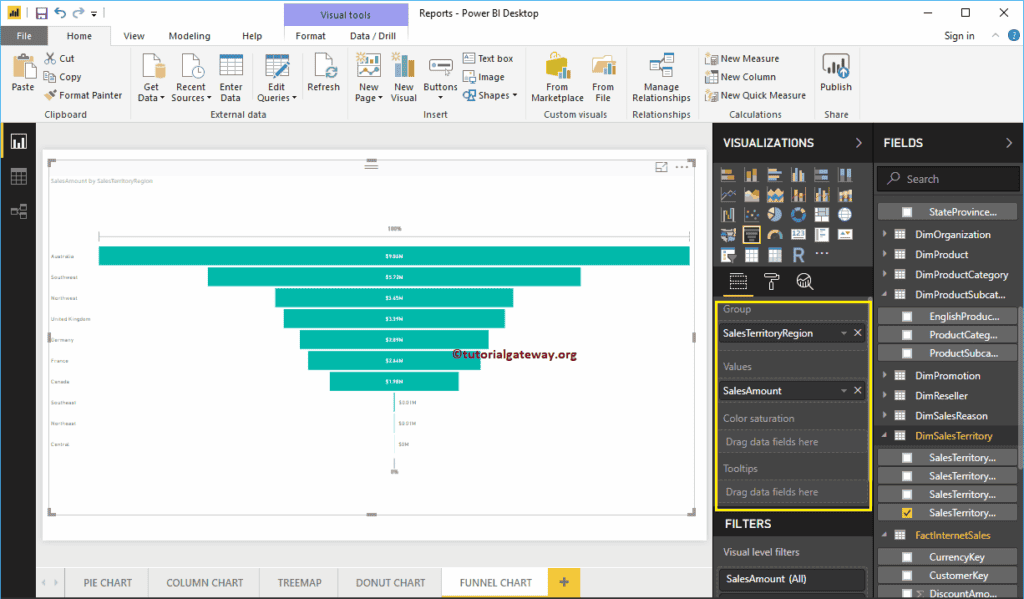The image size is (1024, 599).
Task: Click the Fields search box
Action: pos(947,179)
